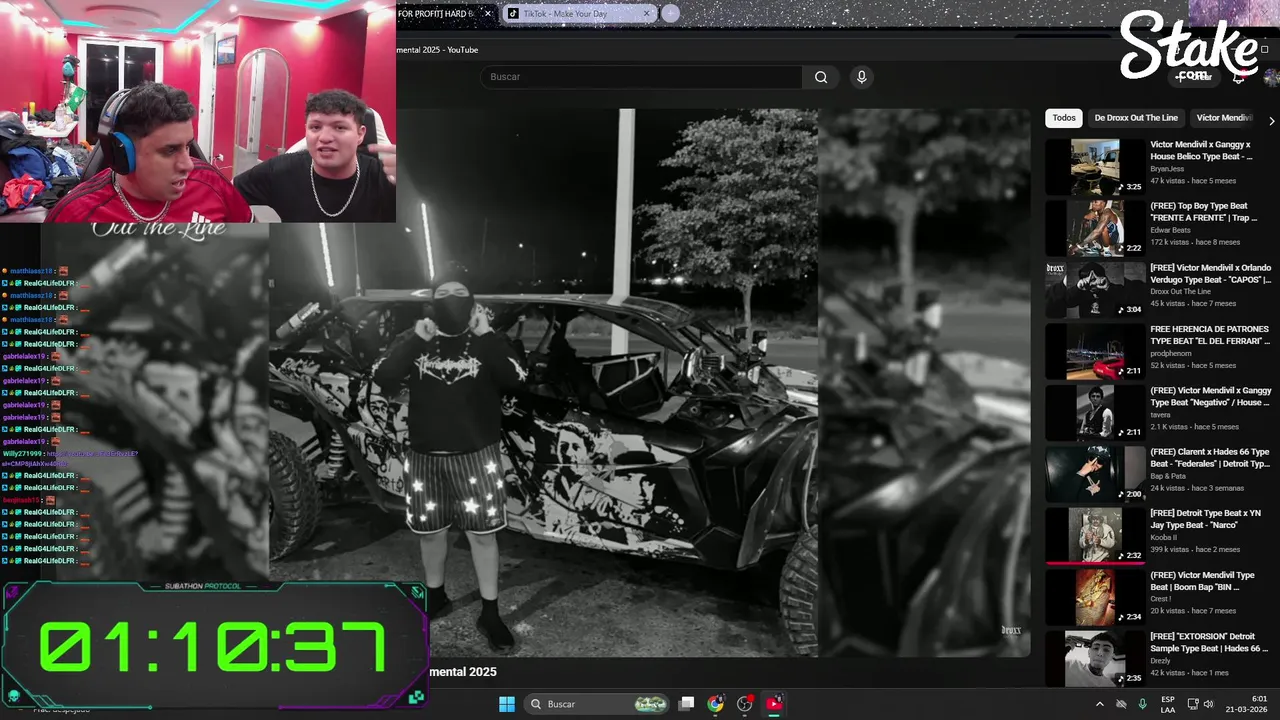The height and width of the screenshot is (720, 1280).
Task: Show hidden system tray icons chevron
Action: pyautogui.click(x=1100, y=704)
